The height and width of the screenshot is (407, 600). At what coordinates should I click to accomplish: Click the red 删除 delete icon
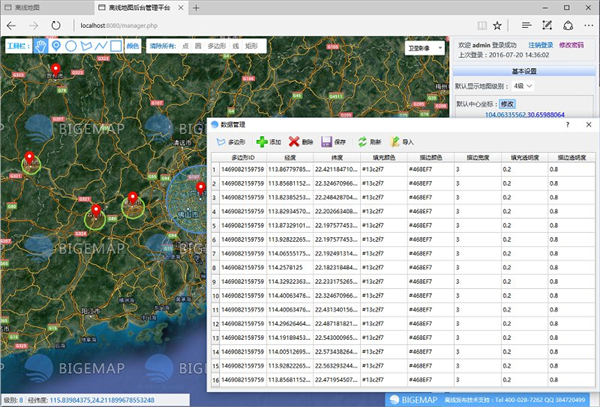pyautogui.click(x=294, y=143)
